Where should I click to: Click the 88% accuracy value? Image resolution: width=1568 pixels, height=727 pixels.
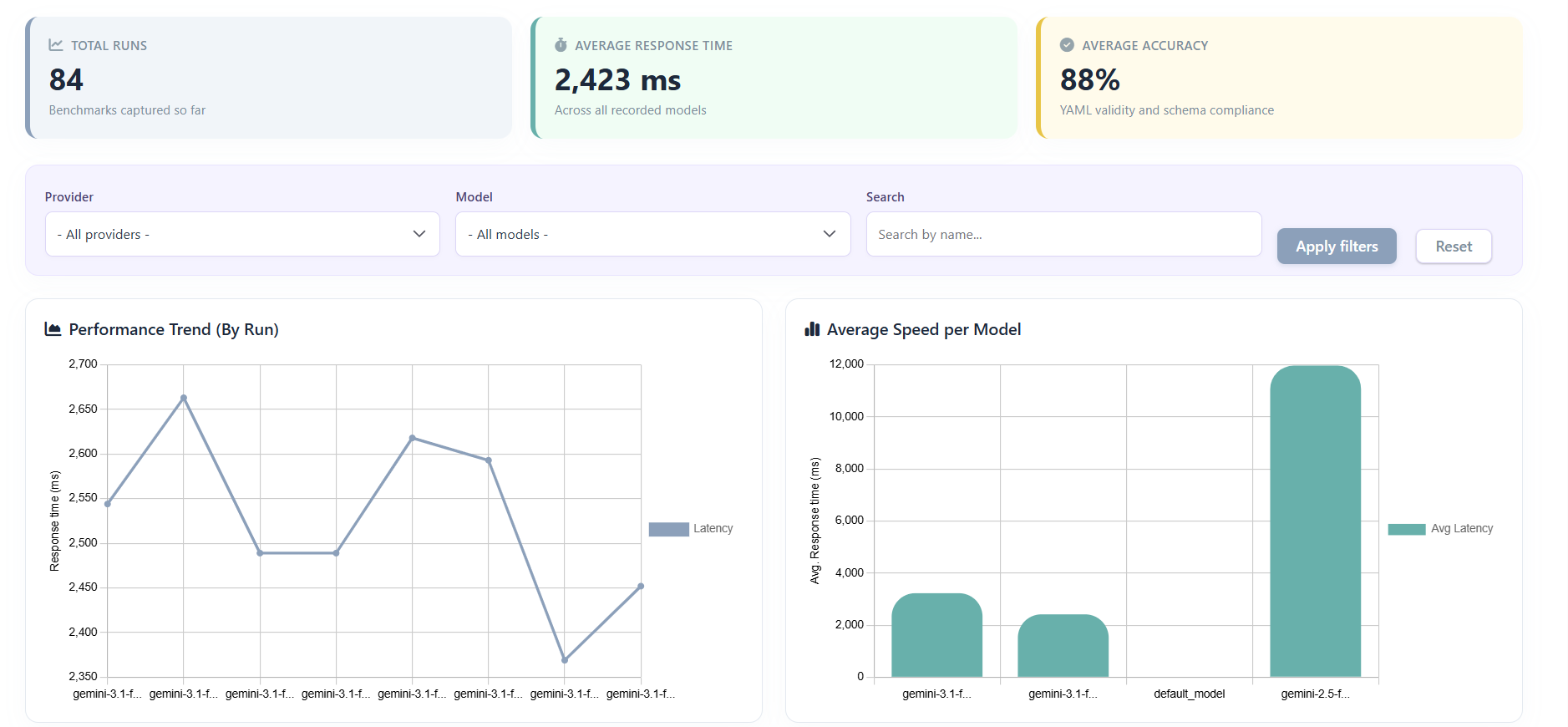point(1089,80)
